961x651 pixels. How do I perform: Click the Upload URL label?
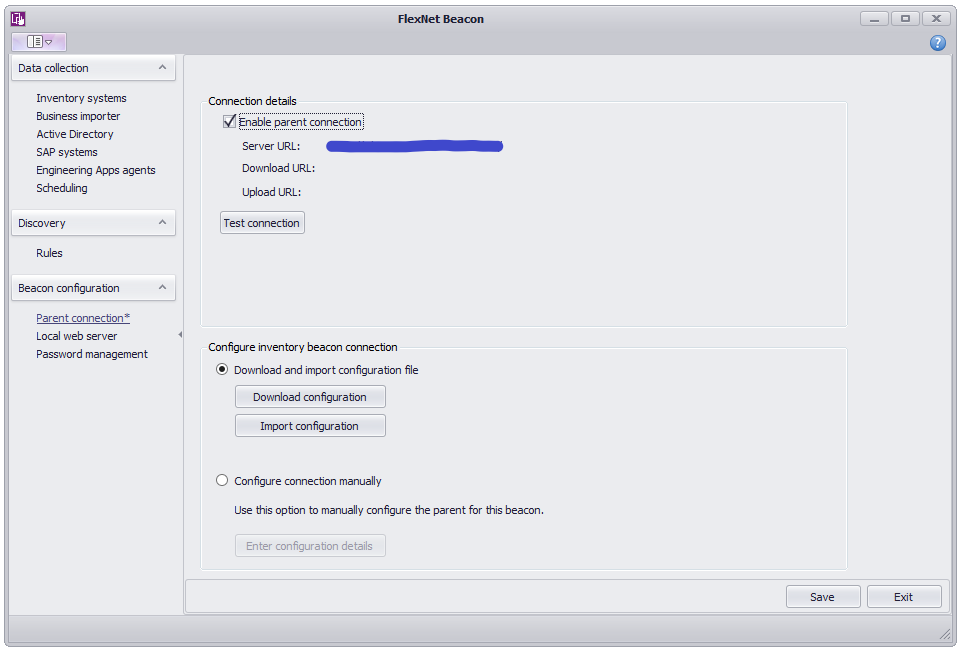coord(272,192)
